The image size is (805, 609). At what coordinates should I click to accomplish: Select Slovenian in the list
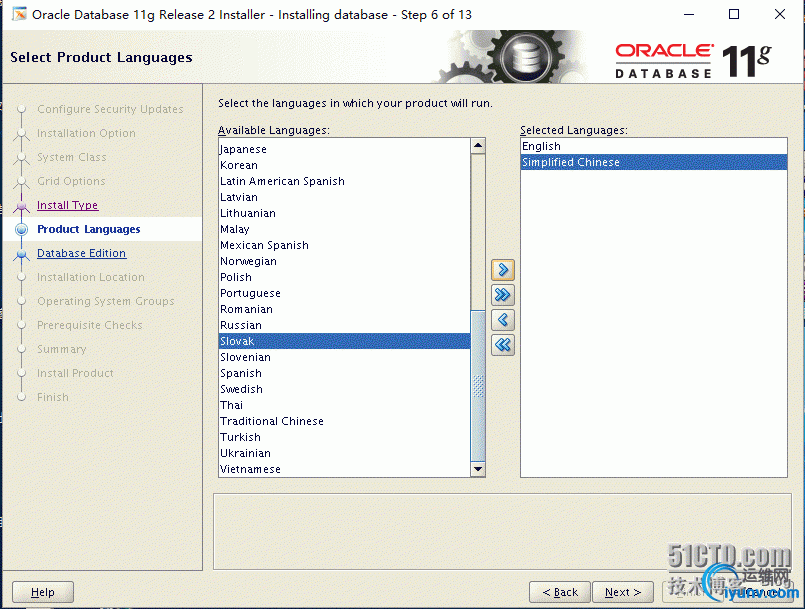point(344,357)
